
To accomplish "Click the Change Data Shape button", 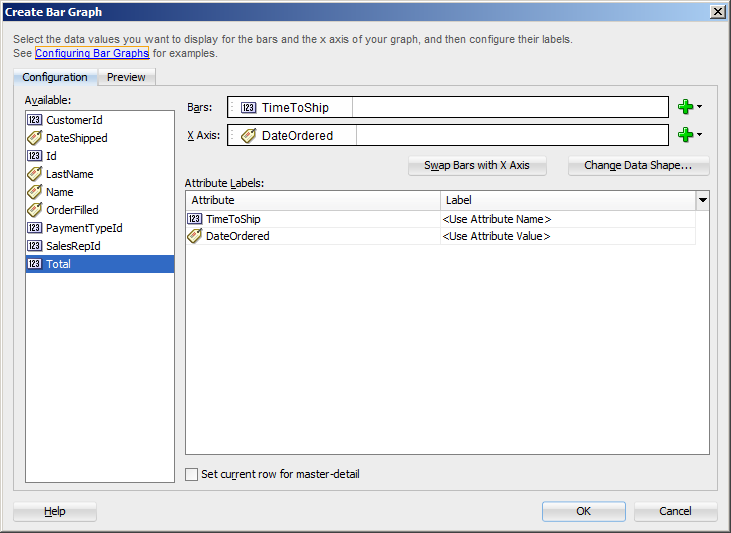I will (638, 166).
